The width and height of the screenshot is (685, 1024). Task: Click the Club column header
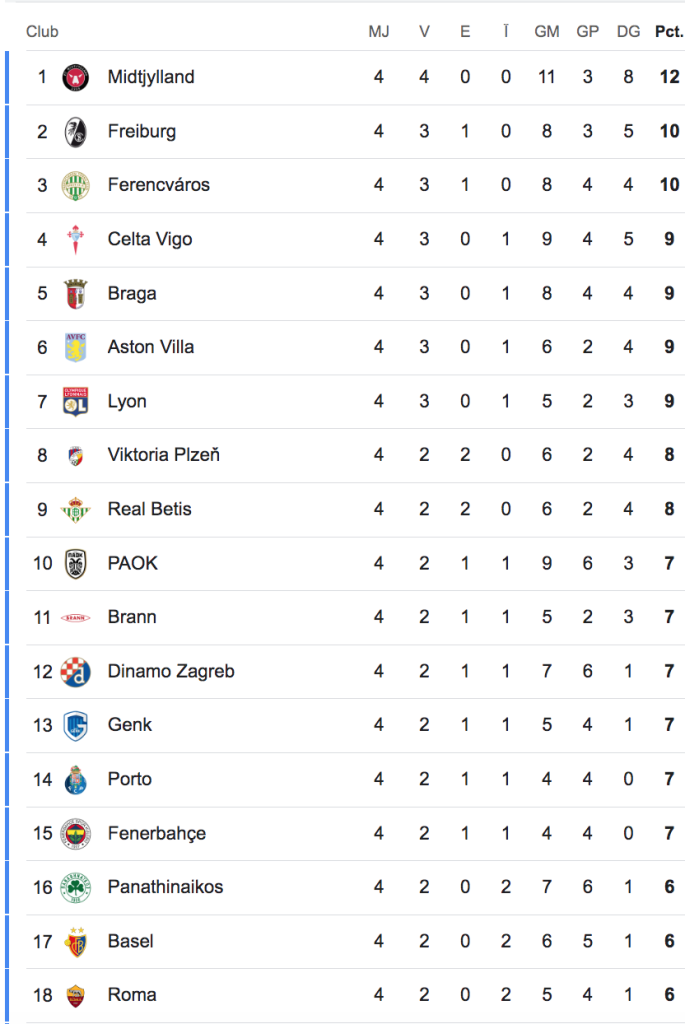(x=42, y=32)
